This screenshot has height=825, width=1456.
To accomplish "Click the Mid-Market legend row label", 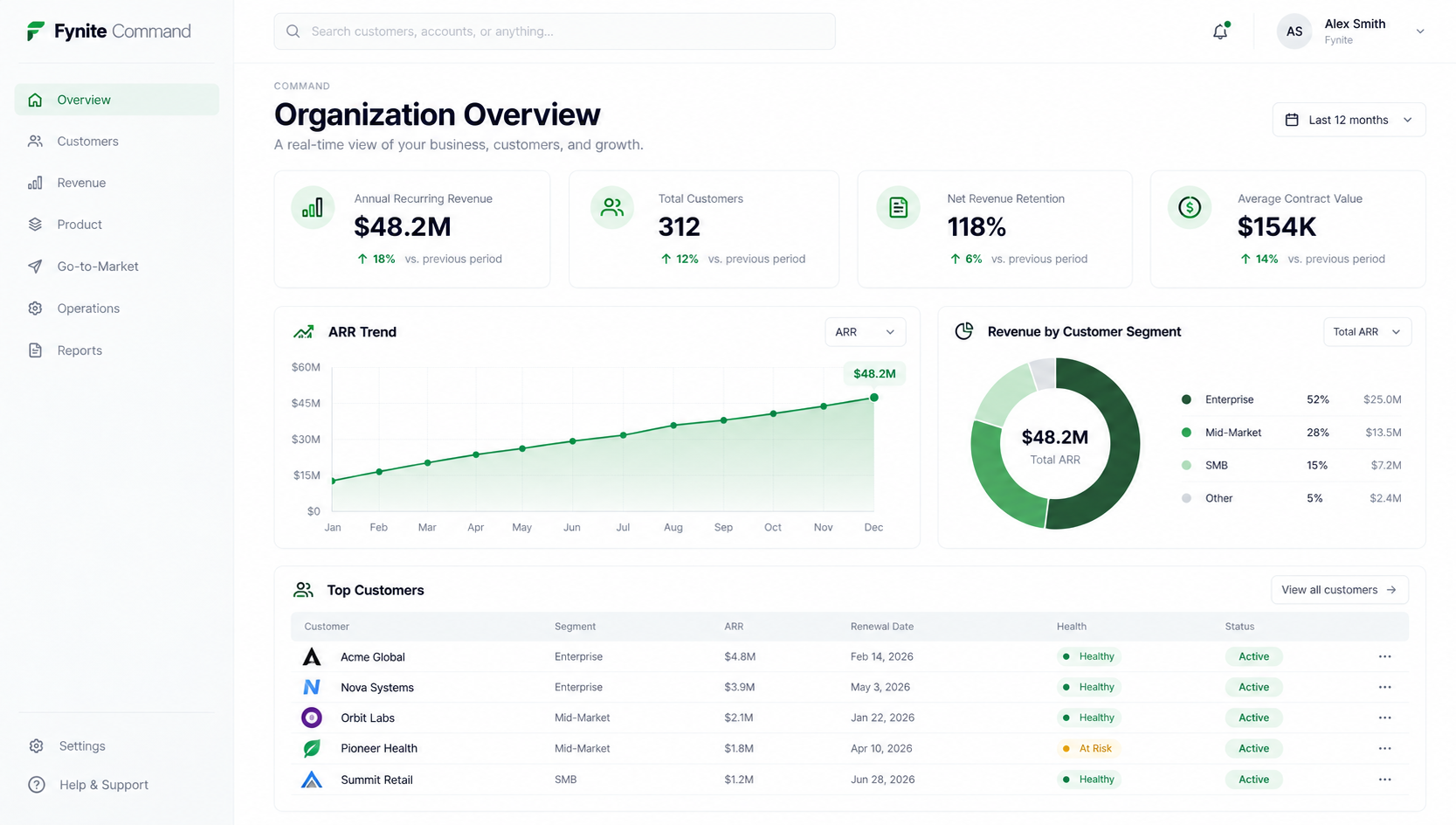I will pos(1233,433).
